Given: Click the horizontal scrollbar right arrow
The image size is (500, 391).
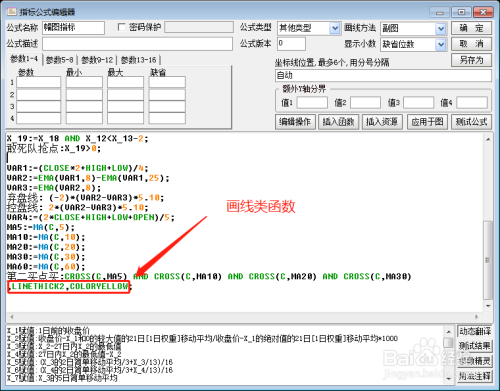Looking at the screenshot, I should (x=477, y=317).
